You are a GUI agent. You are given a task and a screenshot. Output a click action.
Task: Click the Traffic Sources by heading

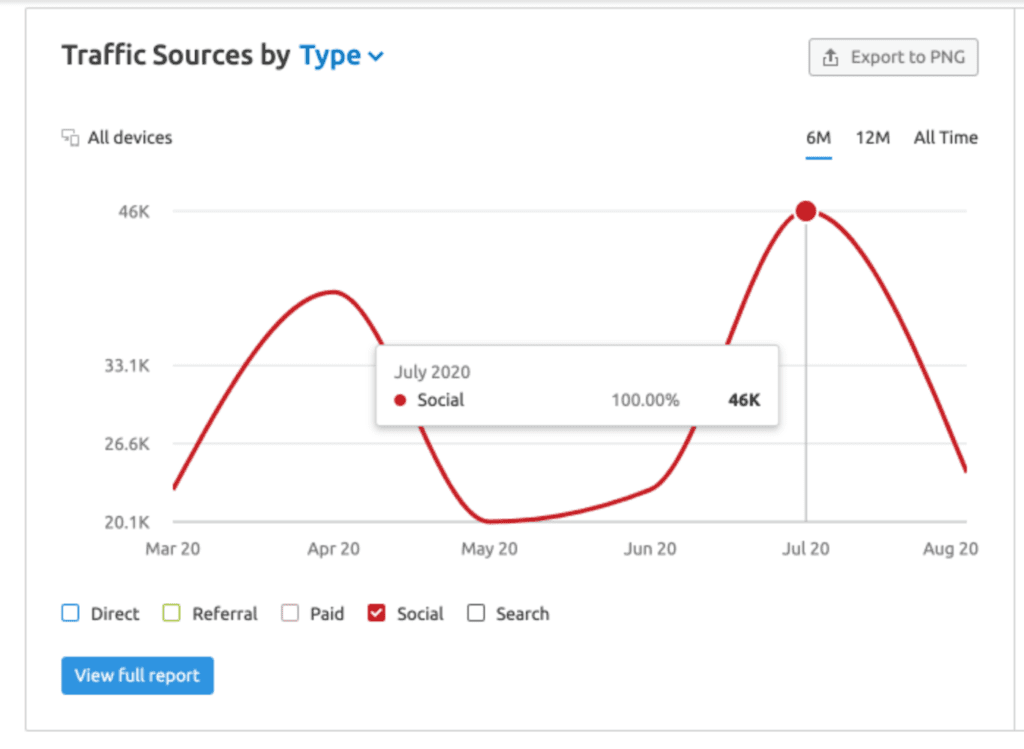(176, 56)
